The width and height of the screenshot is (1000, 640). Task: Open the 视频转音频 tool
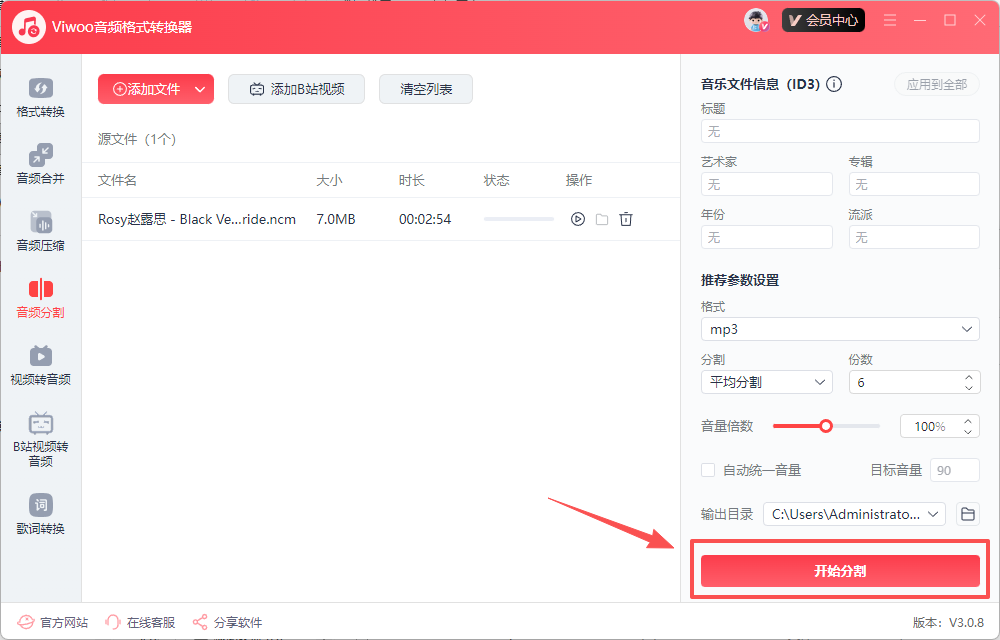tap(40, 365)
